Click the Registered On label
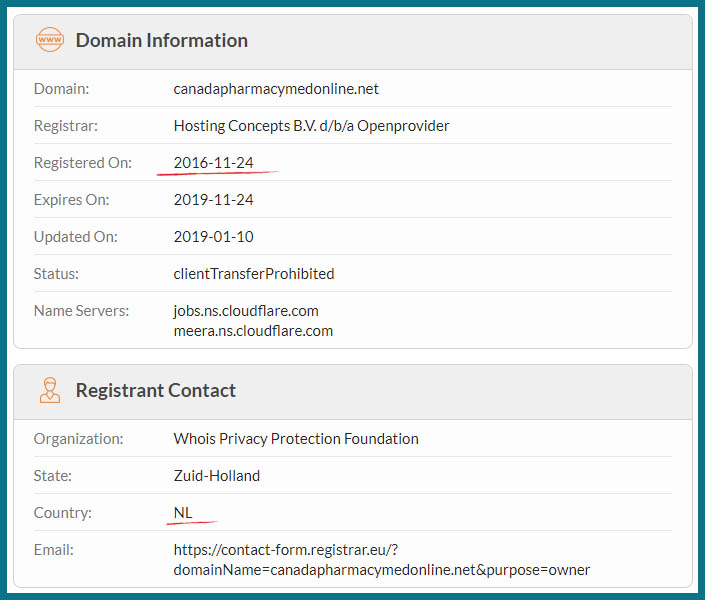Viewport: 705px width, 600px height. 83,163
